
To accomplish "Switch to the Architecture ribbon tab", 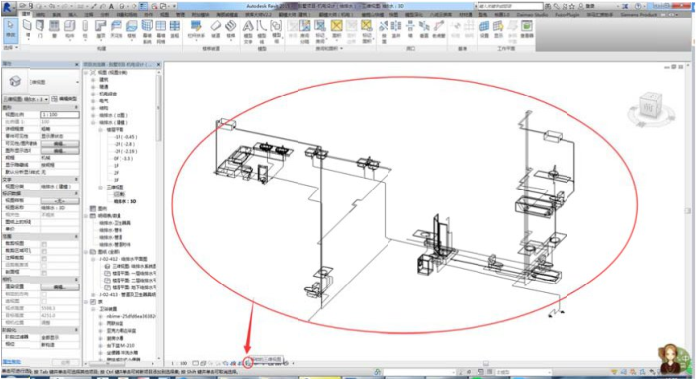I will (26, 15).
